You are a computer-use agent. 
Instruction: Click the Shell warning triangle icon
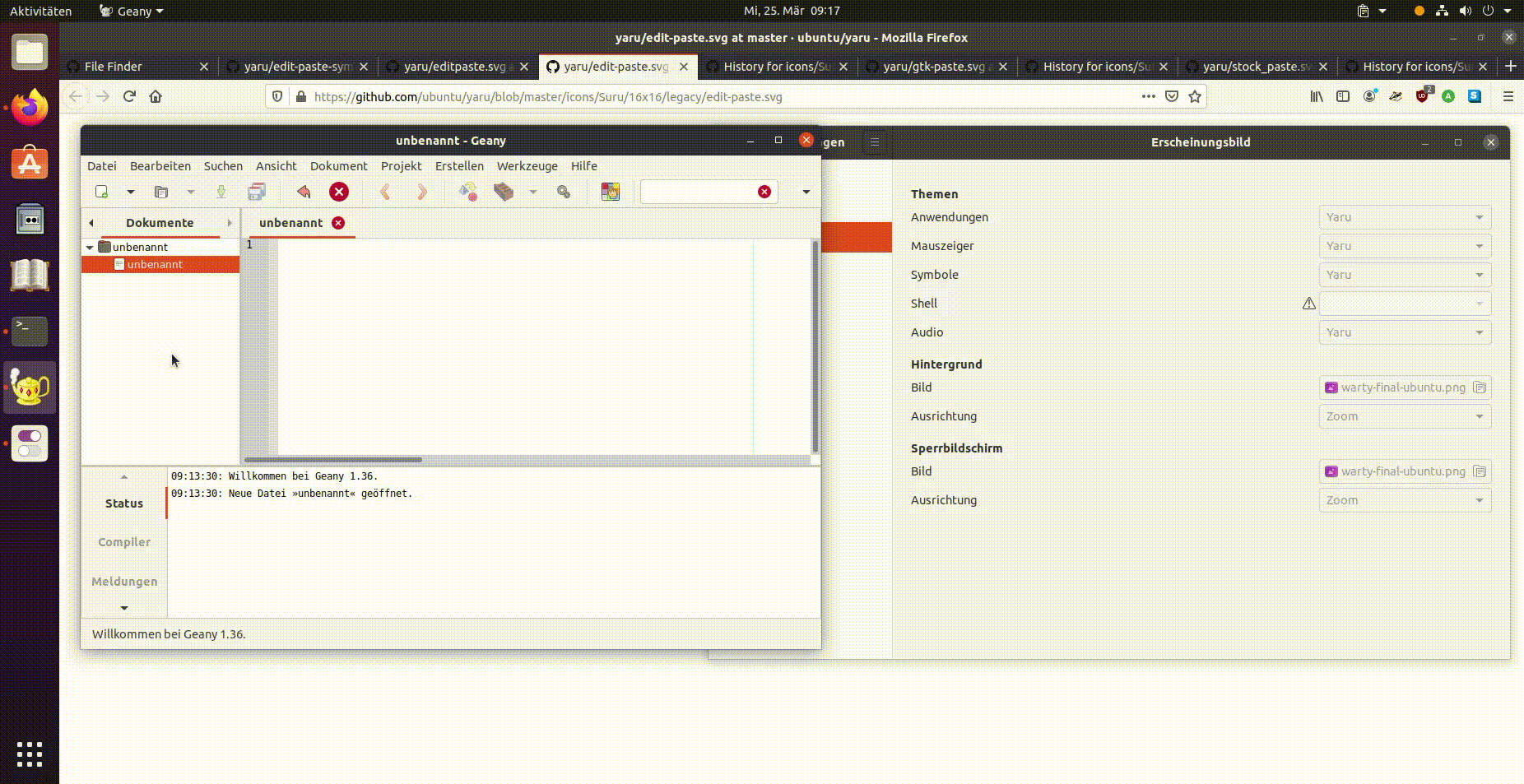coord(1308,304)
